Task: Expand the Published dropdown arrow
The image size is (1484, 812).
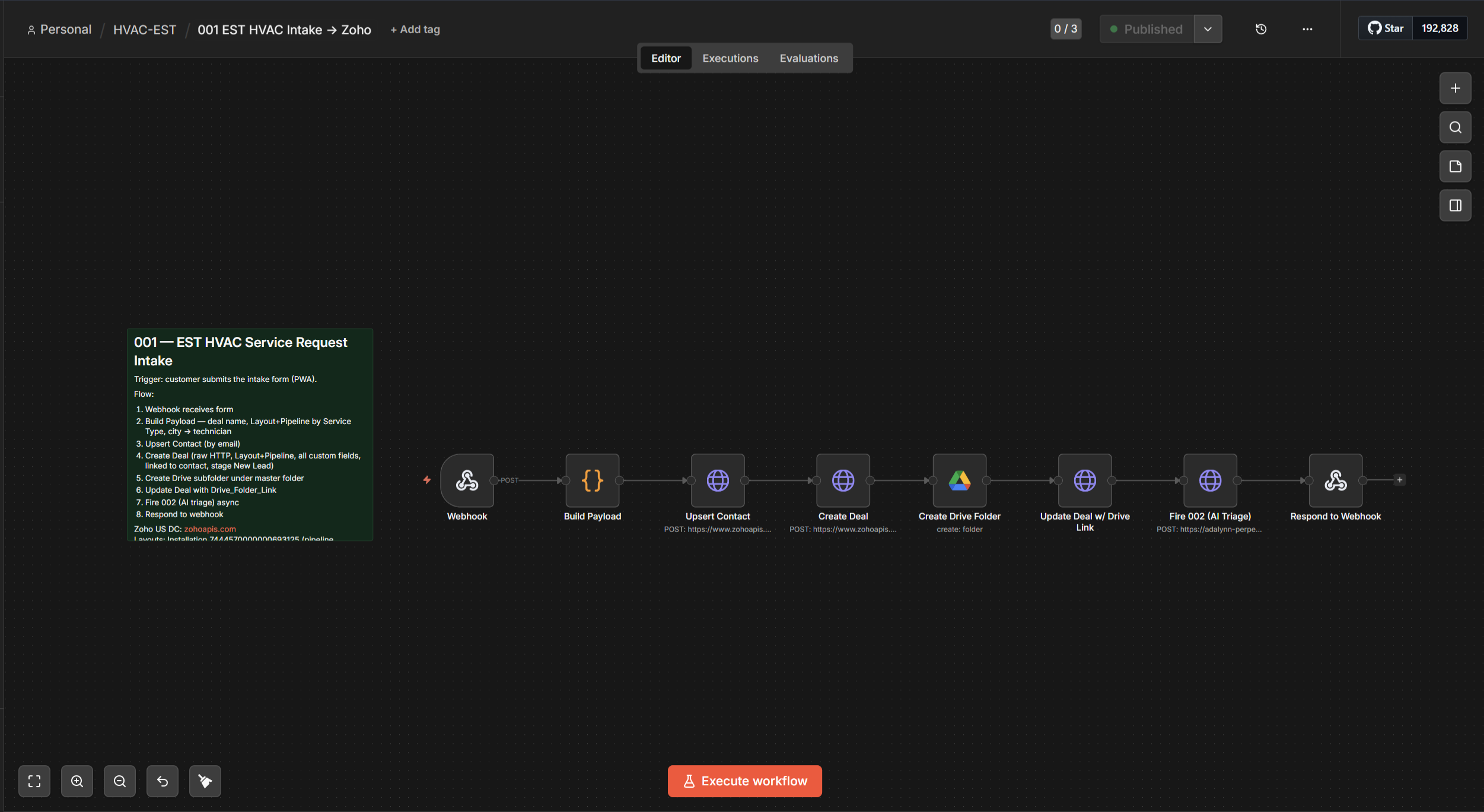Action: (1208, 29)
